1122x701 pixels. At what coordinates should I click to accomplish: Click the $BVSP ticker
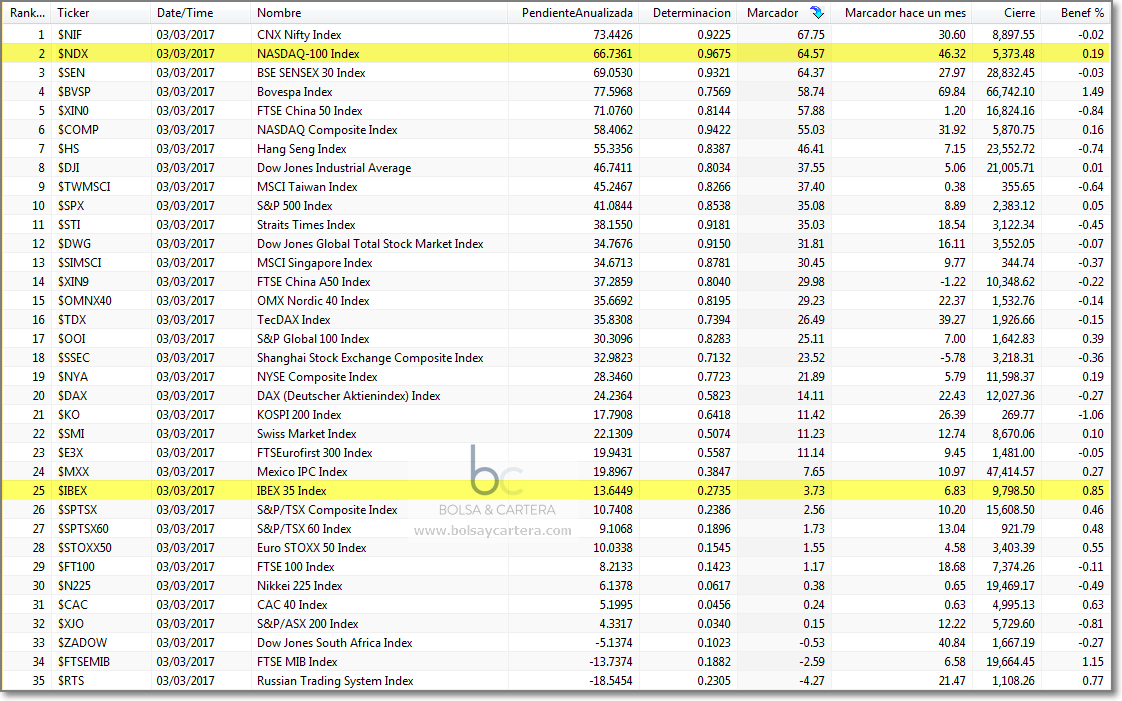[74, 92]
